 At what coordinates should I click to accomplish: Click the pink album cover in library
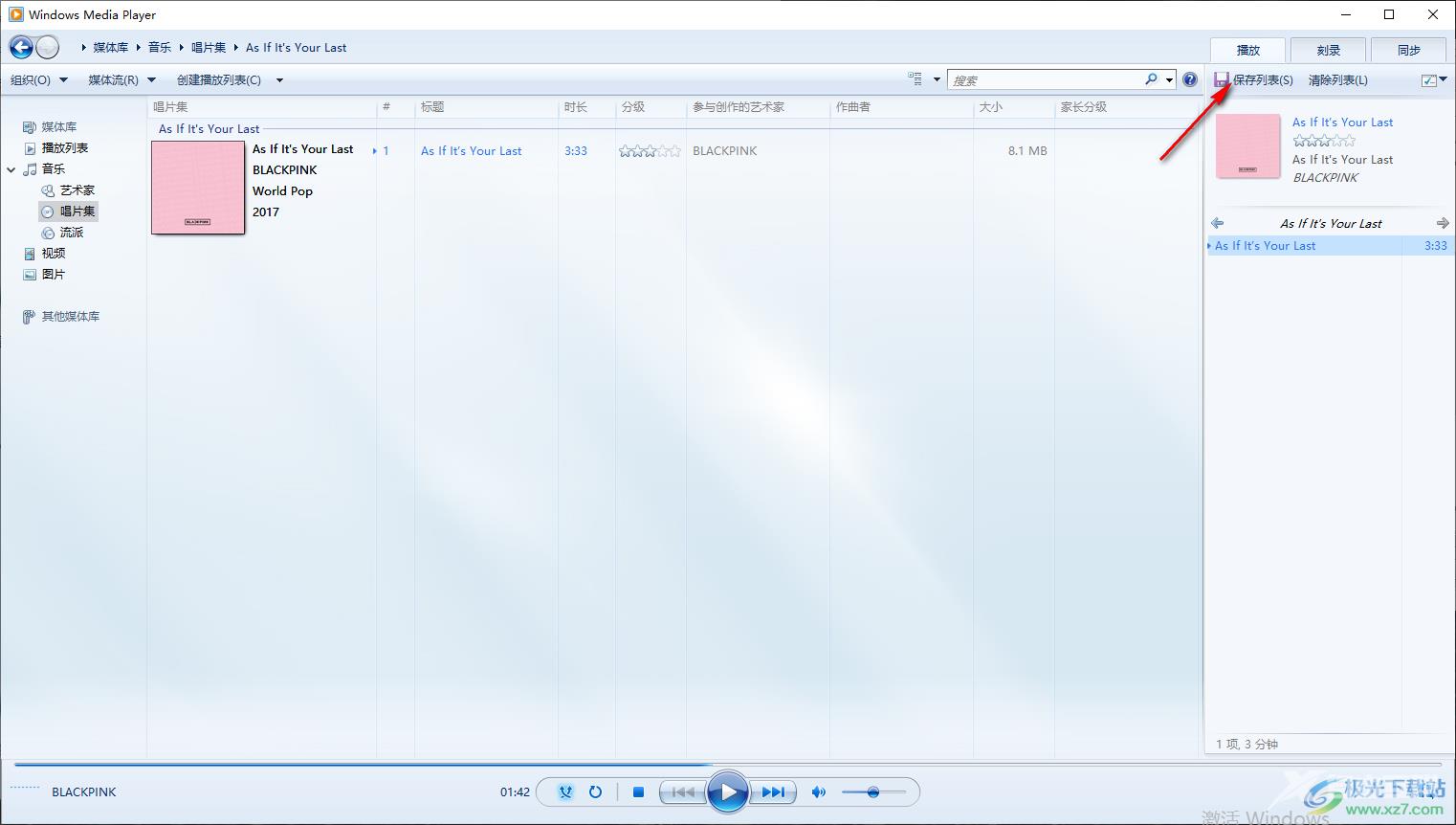coord(198,188)
